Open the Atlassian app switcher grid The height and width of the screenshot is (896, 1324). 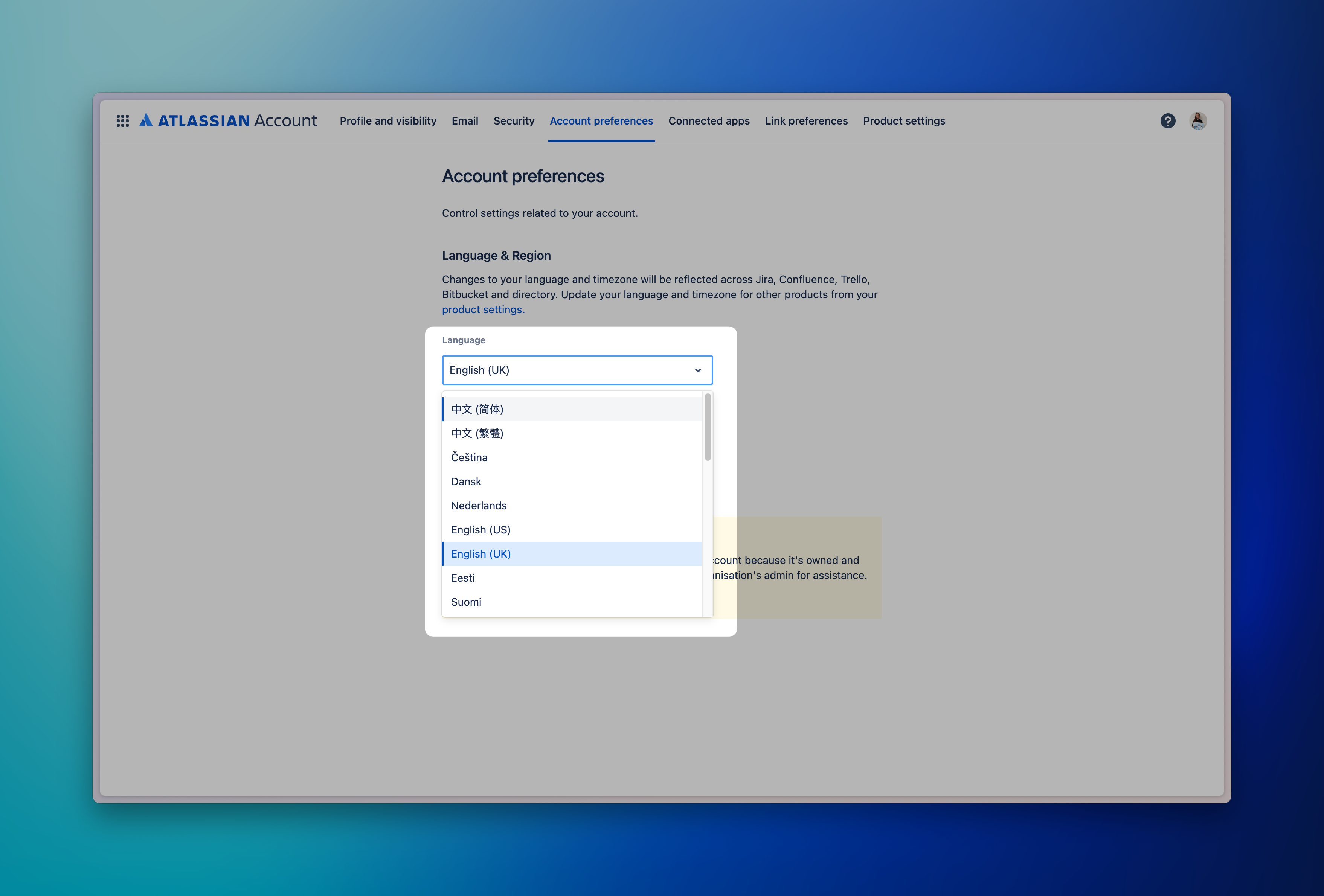point(122,120)
